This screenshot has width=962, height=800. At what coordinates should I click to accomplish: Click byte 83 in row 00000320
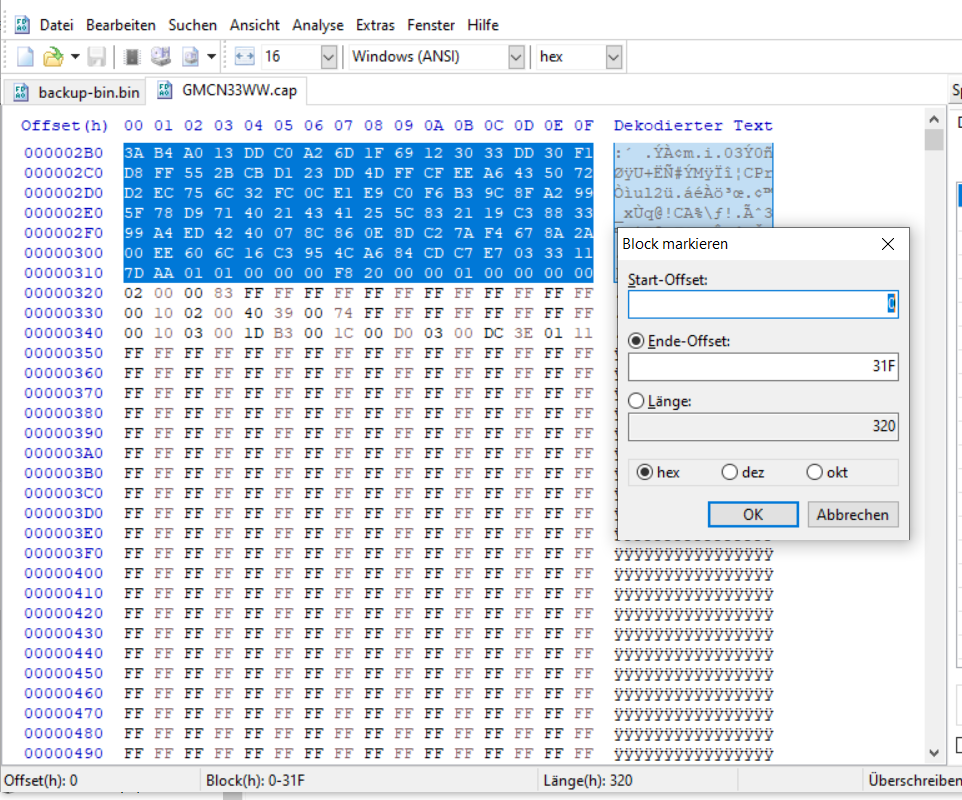click(x=223, y=293)
